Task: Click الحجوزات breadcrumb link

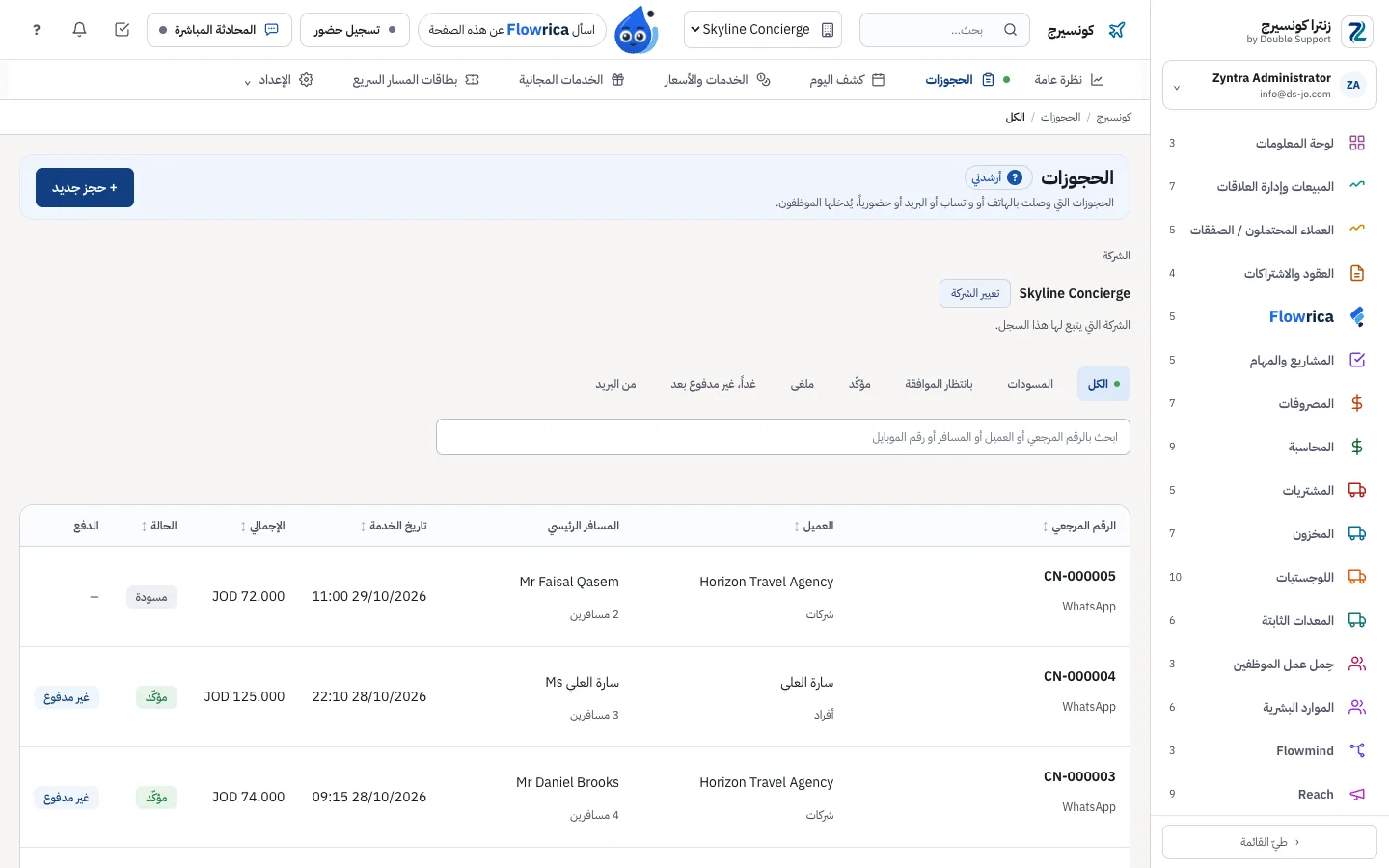Action: 1060,117
